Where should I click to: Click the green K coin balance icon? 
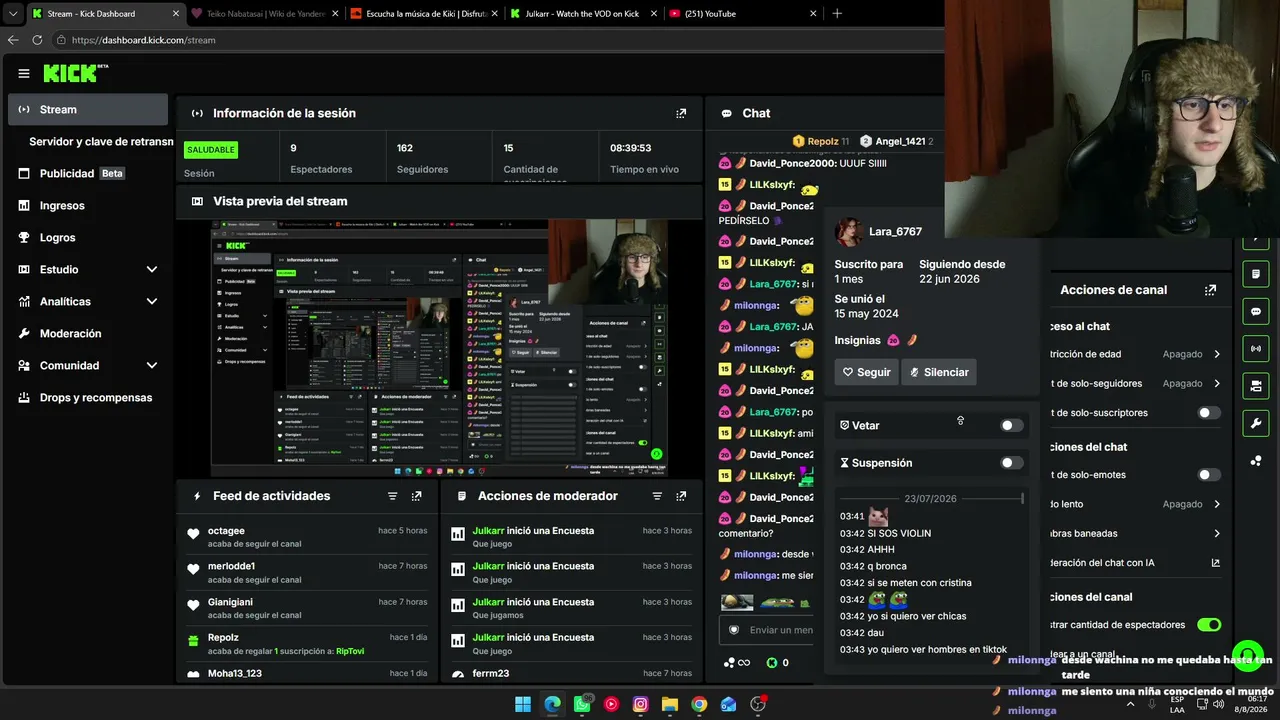coord(772,662)
